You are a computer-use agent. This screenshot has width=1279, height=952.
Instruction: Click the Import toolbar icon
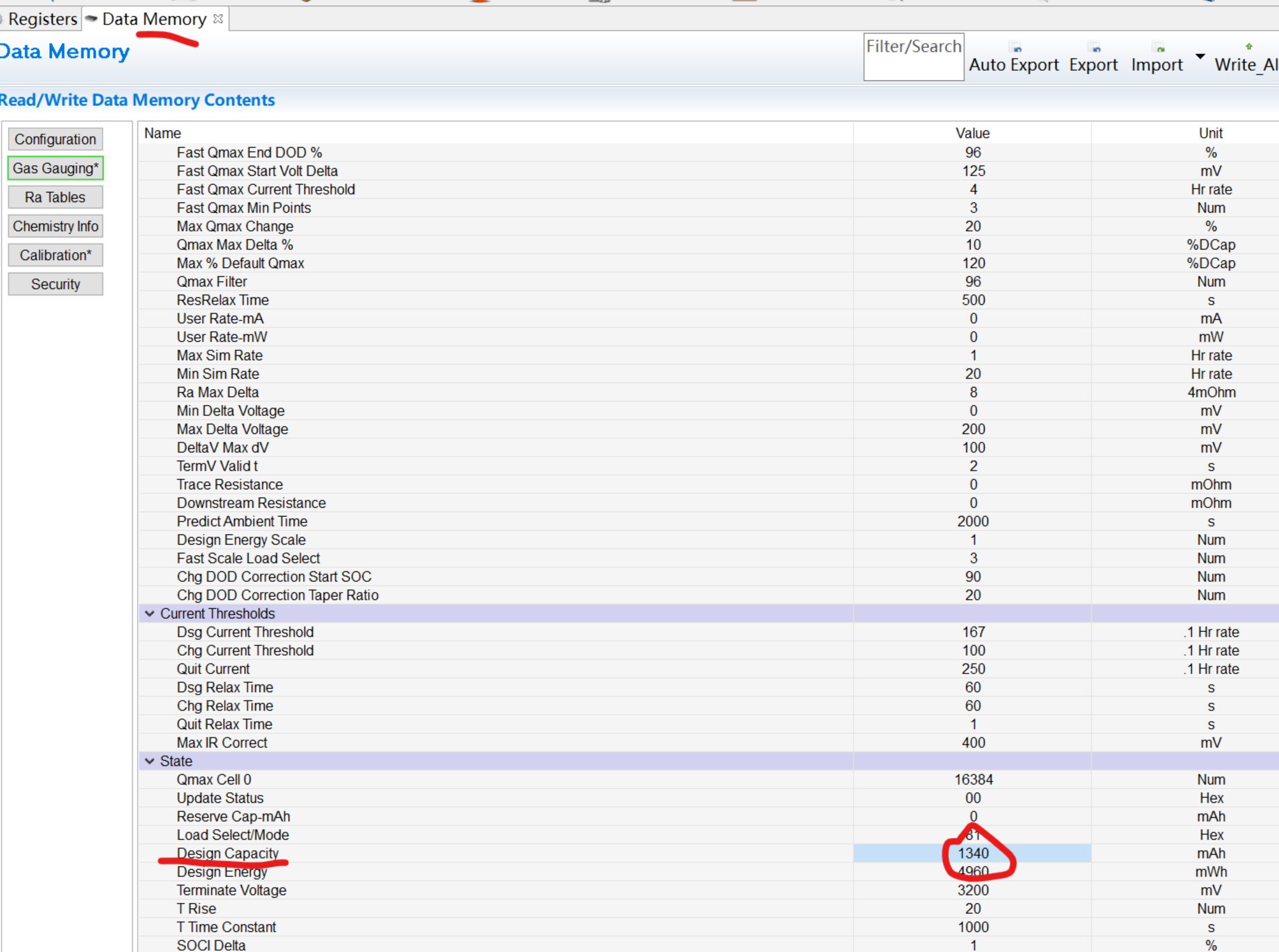point(1157,48)
